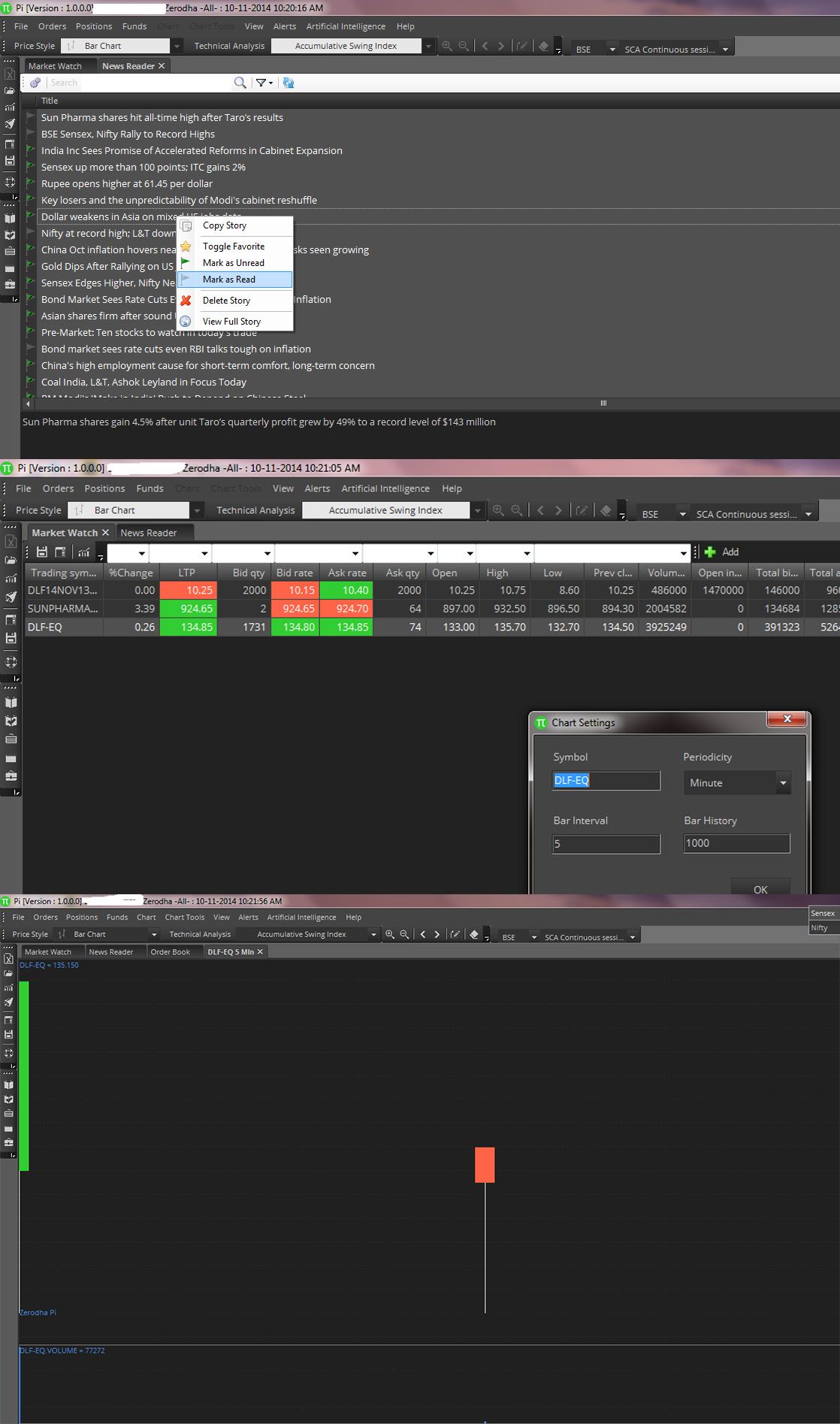The image size is (840, 1424).
Task: Open news filter funnel dropdown
Action: point(264,83)
